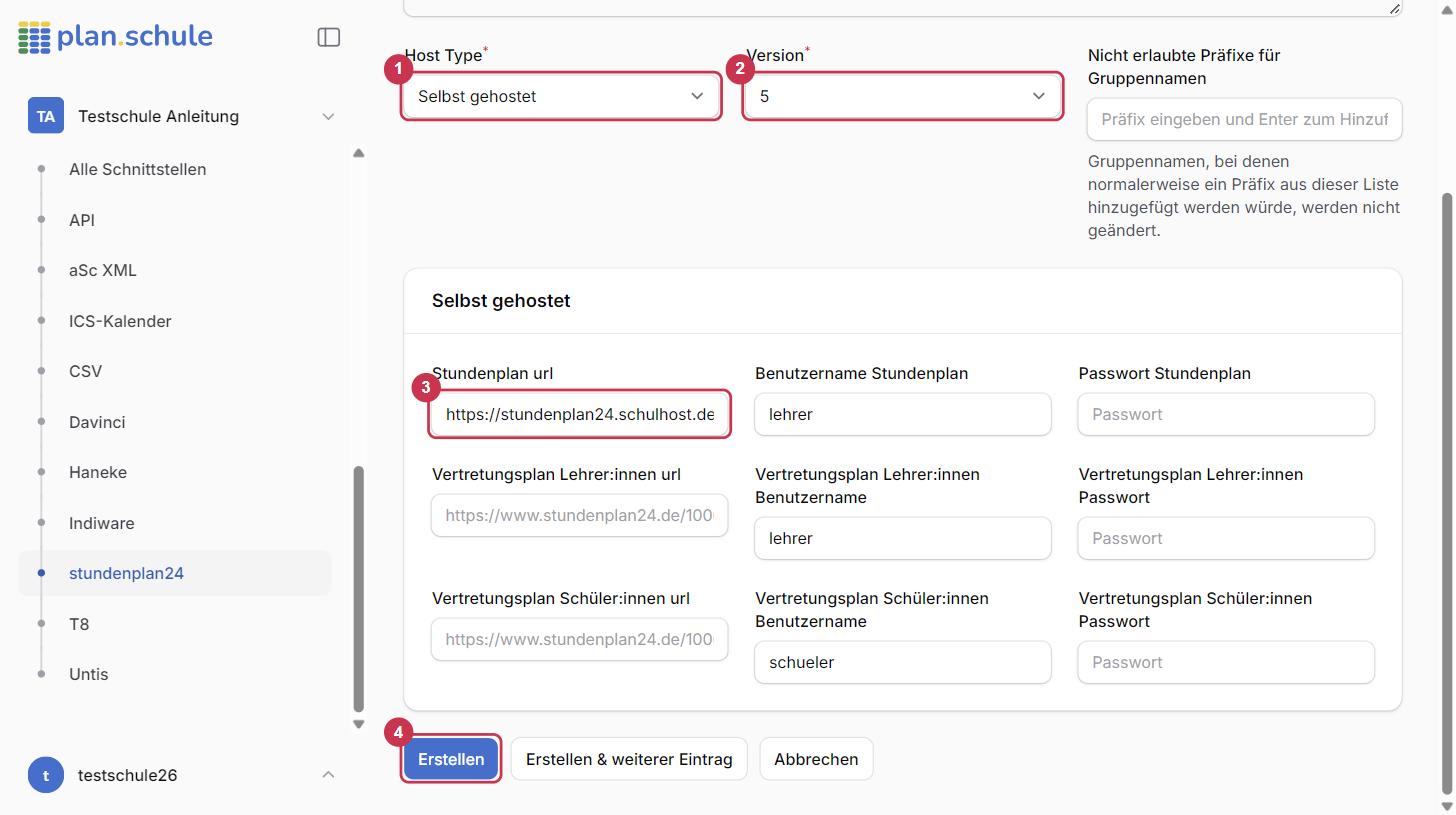Open Untis interface page
1456x815 pixels.
[89, 674]
